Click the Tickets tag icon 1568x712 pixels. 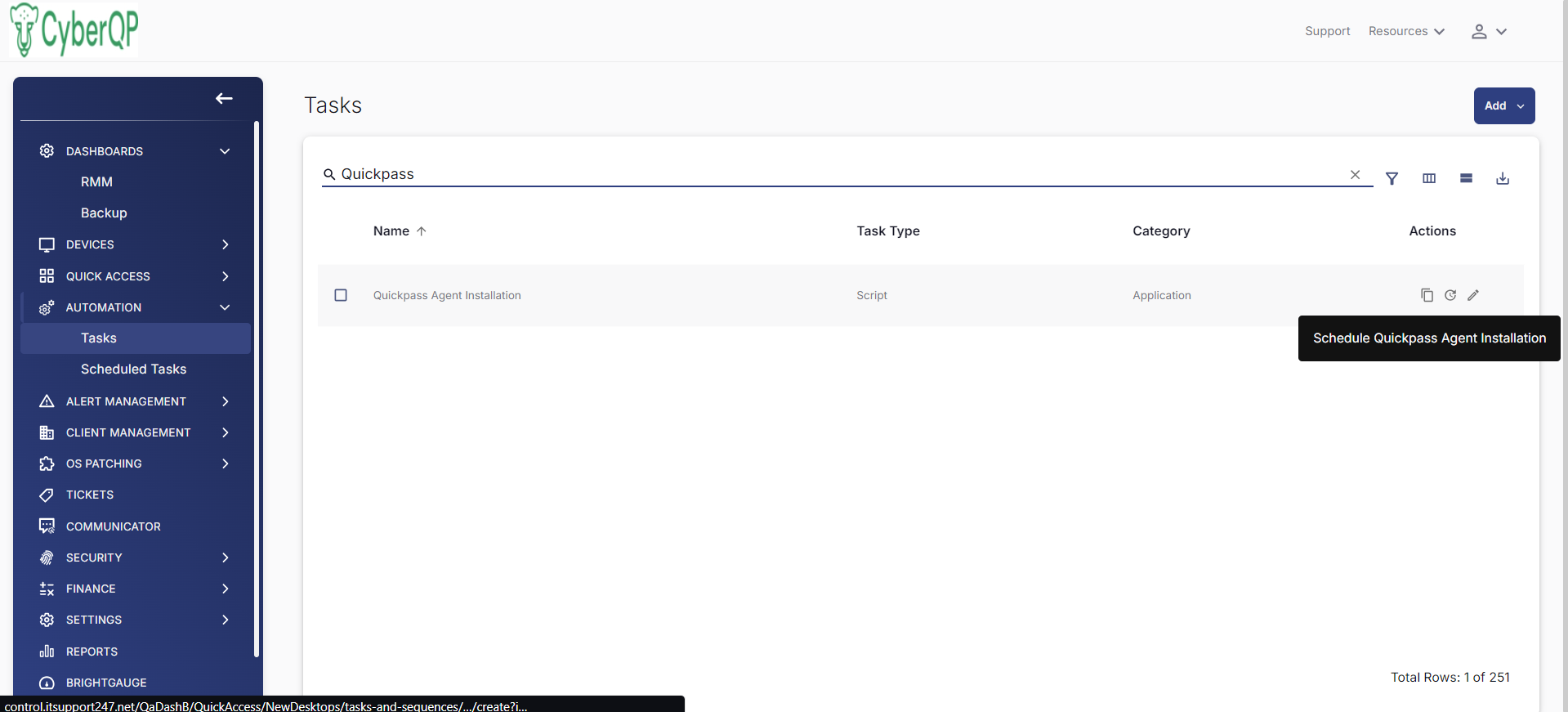47,495
